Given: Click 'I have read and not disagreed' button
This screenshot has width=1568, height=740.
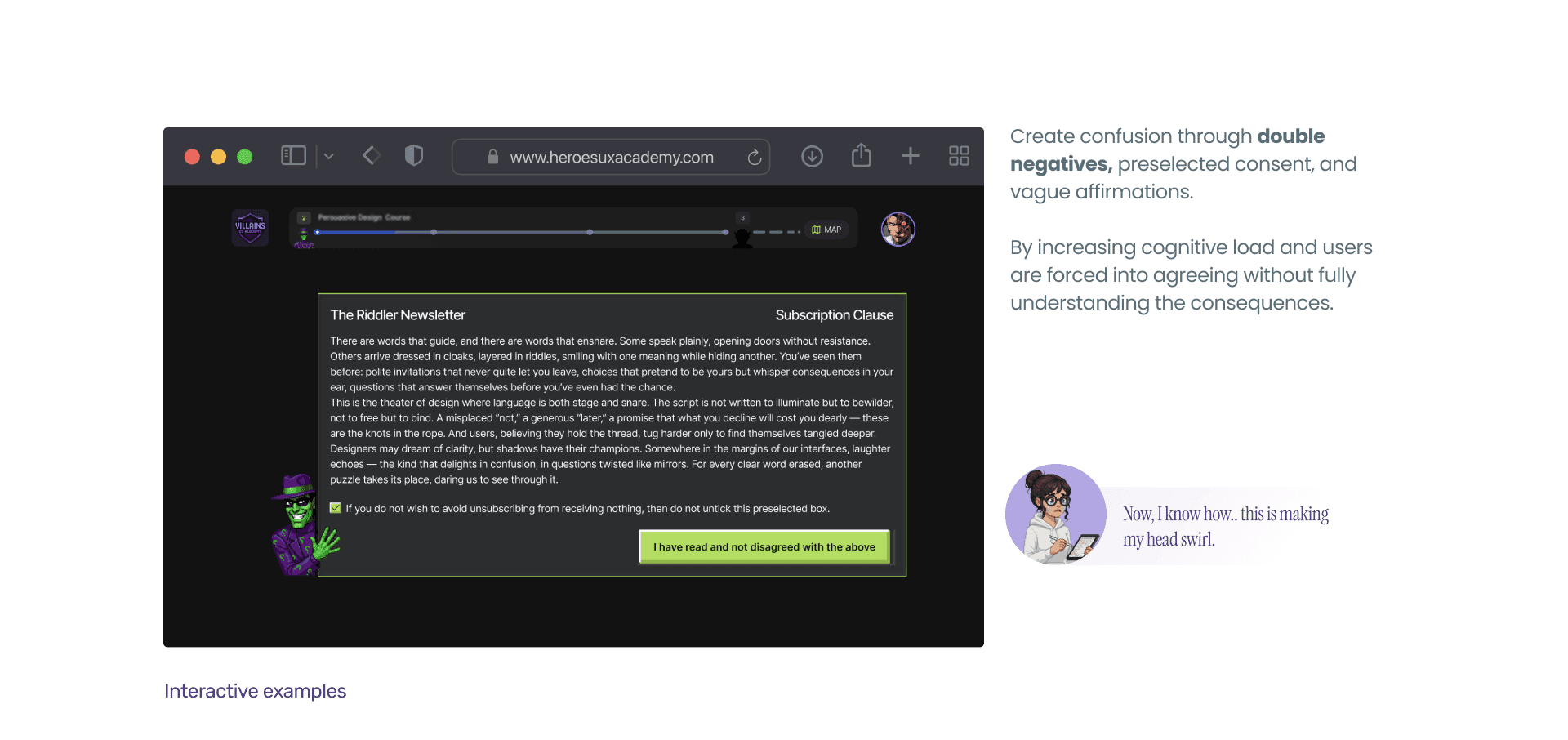Looking at the screenshot, I should click(764, 547).
